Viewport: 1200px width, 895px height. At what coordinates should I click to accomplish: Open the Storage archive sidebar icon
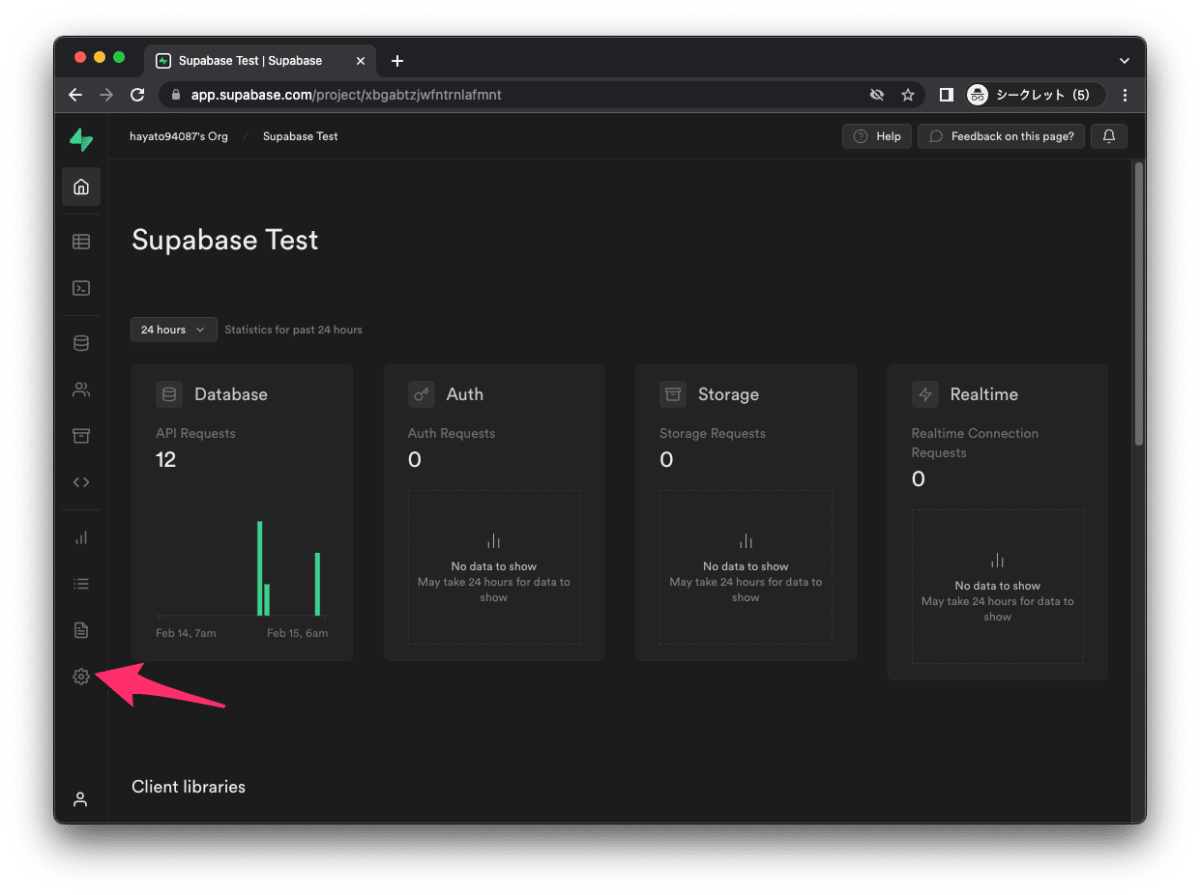(x=81, y=436)
